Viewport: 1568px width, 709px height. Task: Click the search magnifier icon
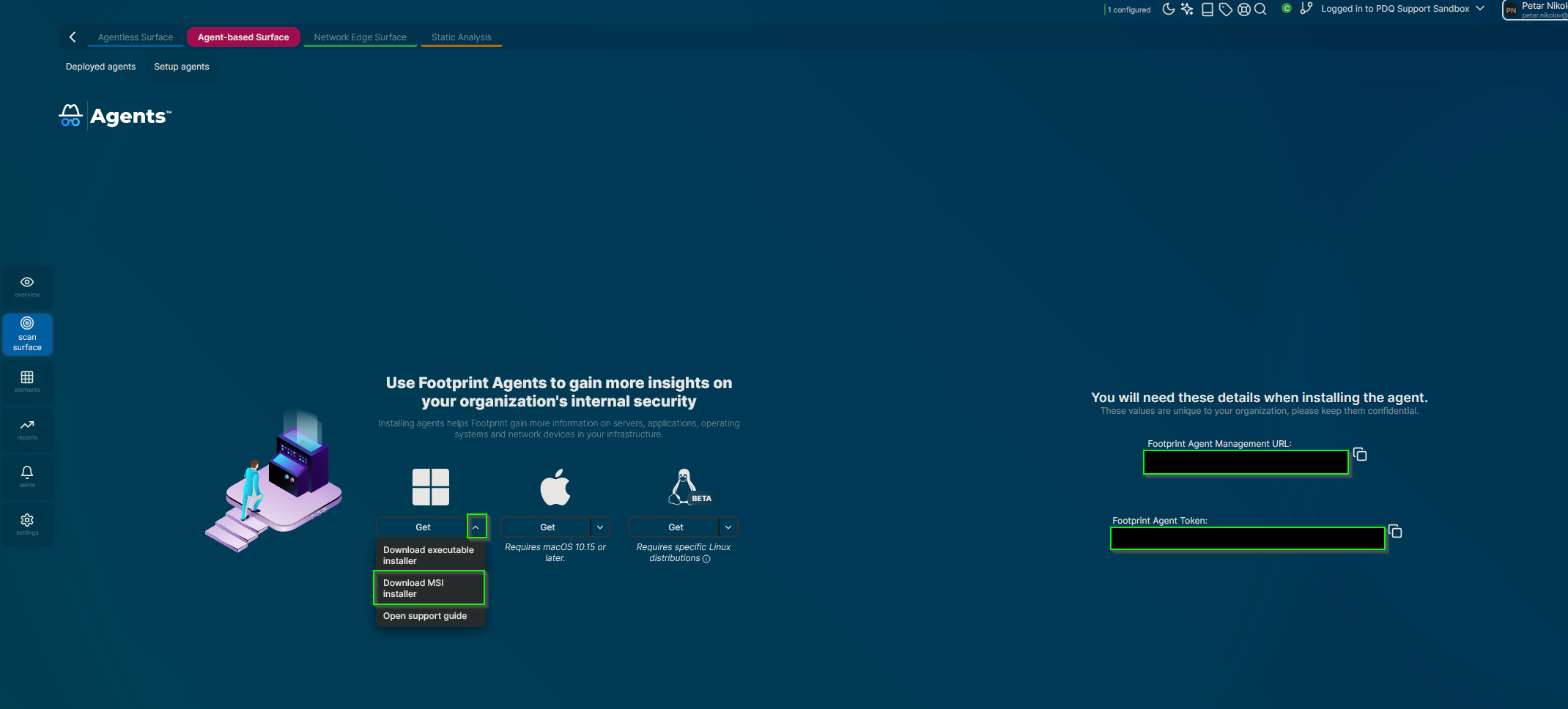(x=1260, y=9)
